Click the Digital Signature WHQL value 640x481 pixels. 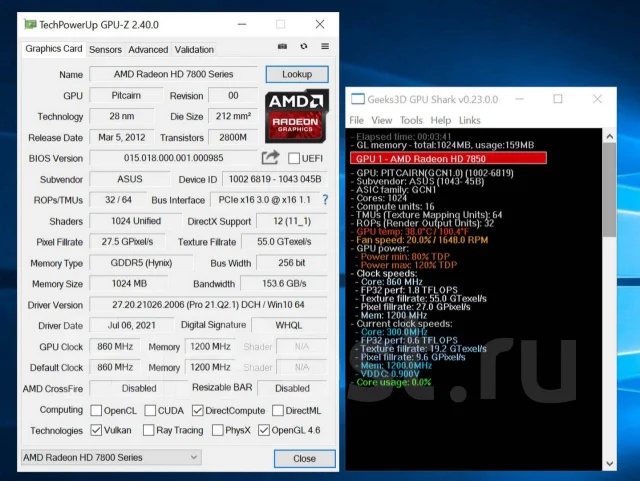[x=289, y=325]
